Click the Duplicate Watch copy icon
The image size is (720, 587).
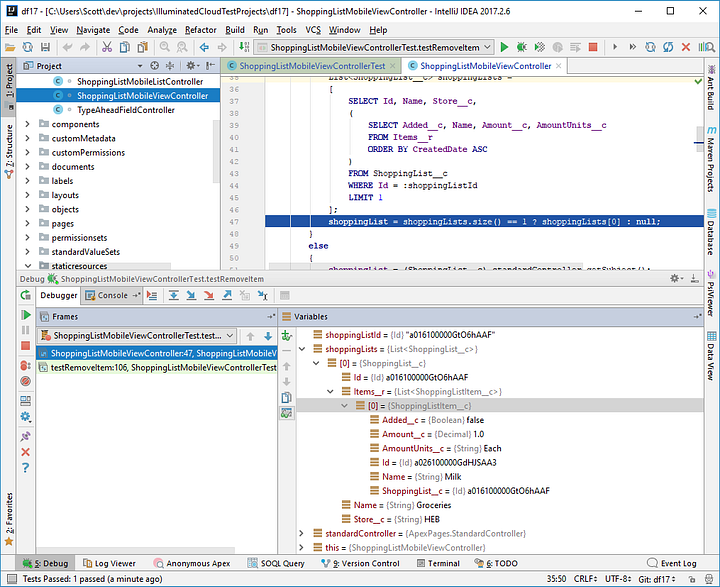click(x=287, y=397)
